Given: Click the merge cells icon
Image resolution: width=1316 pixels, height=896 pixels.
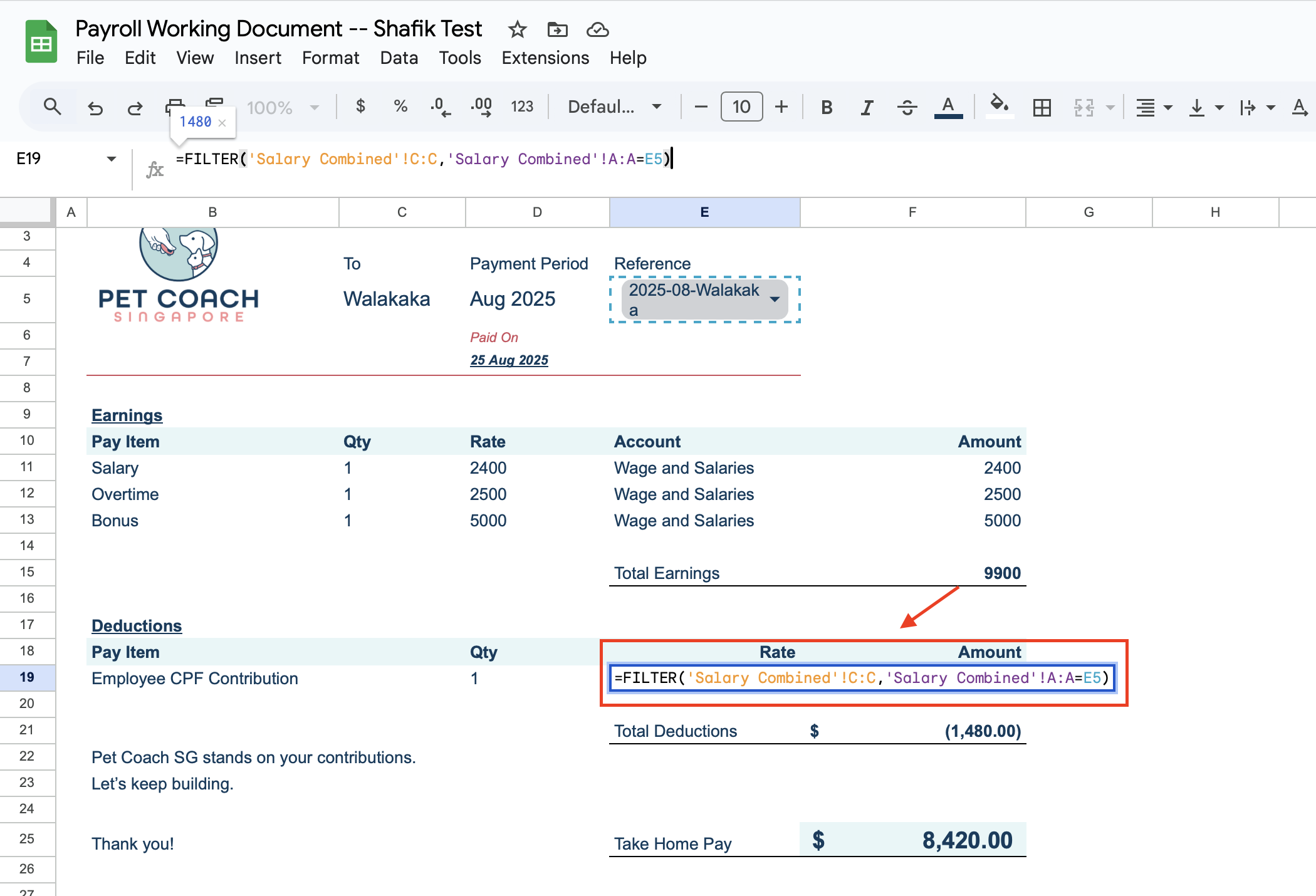Looking at the screenshot, I should (x=1084, y=107).
